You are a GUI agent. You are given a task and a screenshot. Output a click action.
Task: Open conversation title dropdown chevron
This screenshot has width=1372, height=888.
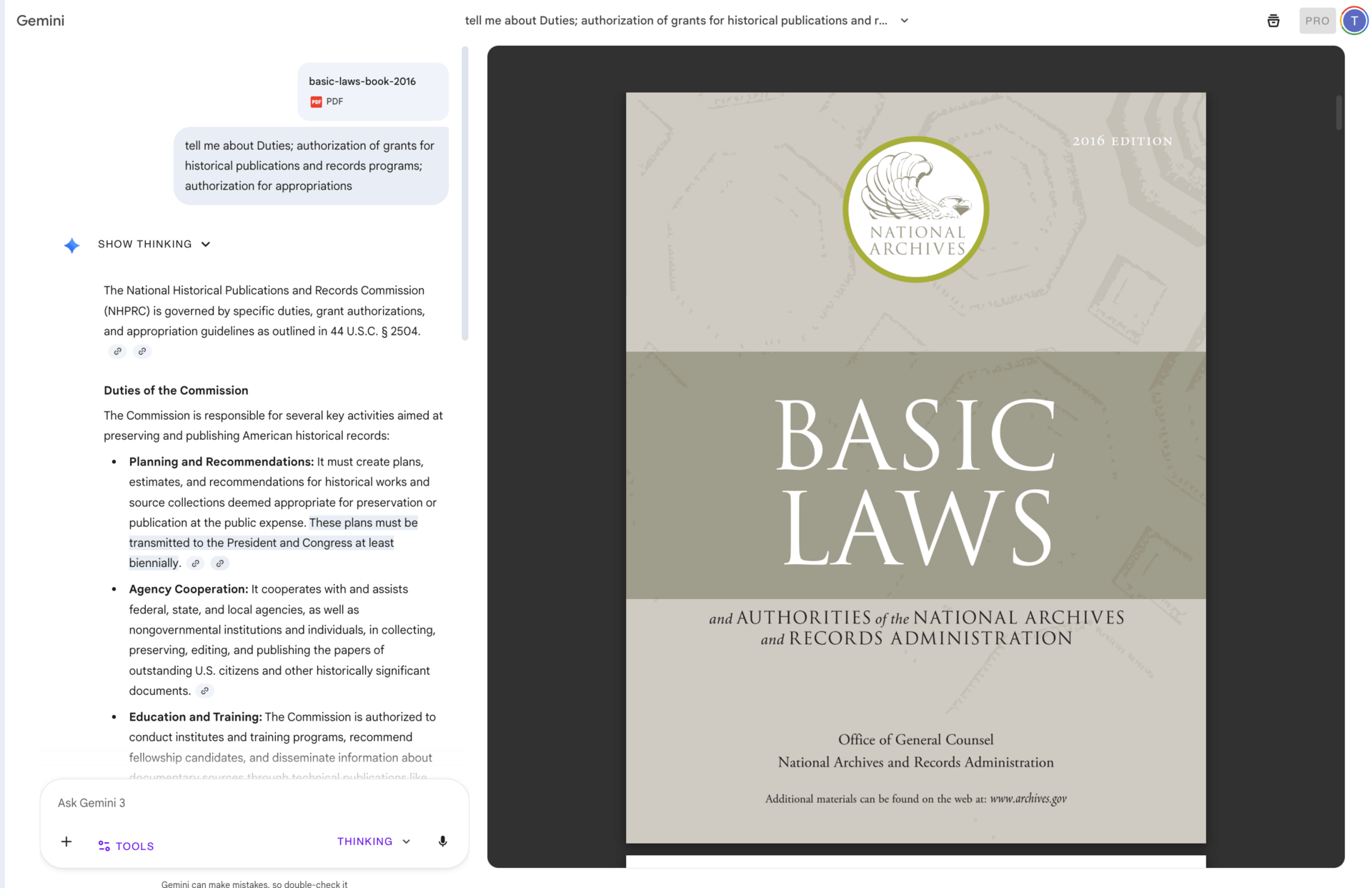(905, 21)
